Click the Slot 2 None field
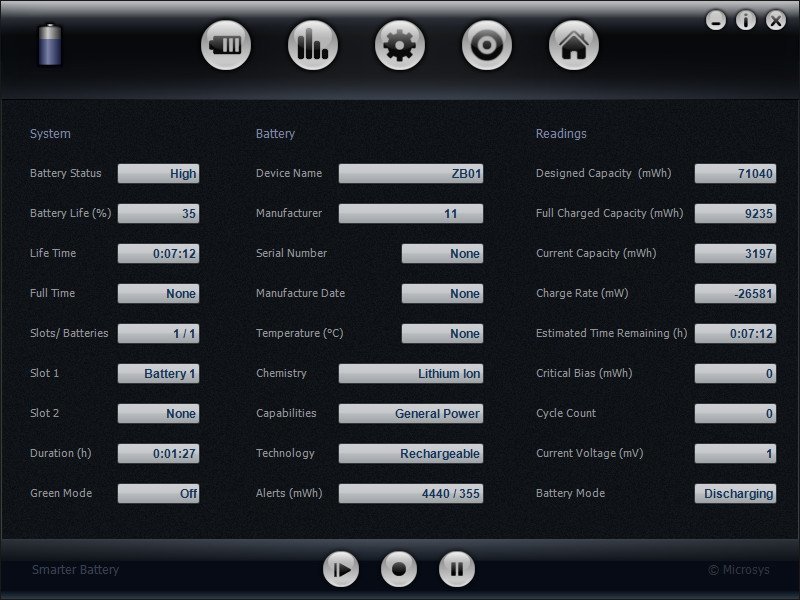The height and width of the screenshot is (600, 800). (158, 413)
